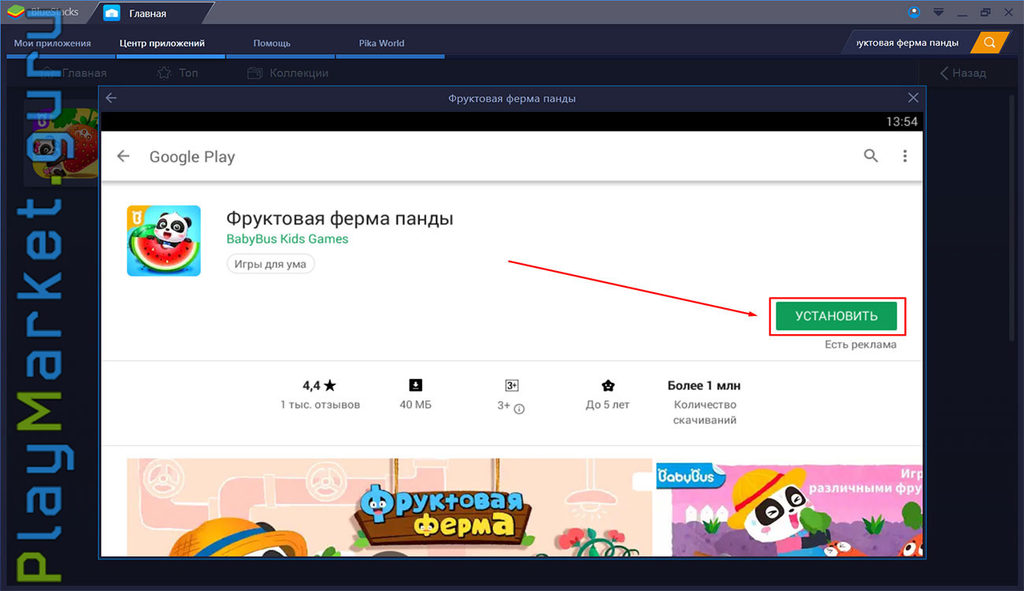Close the Фруктовая ферма панды popup

pos(913,98)
